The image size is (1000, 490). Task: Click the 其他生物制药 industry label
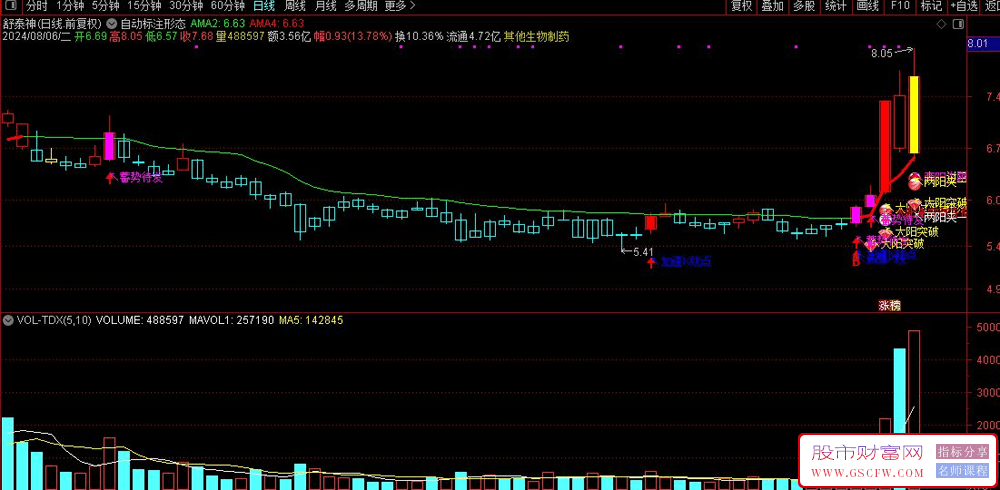[x=536, y=36]
